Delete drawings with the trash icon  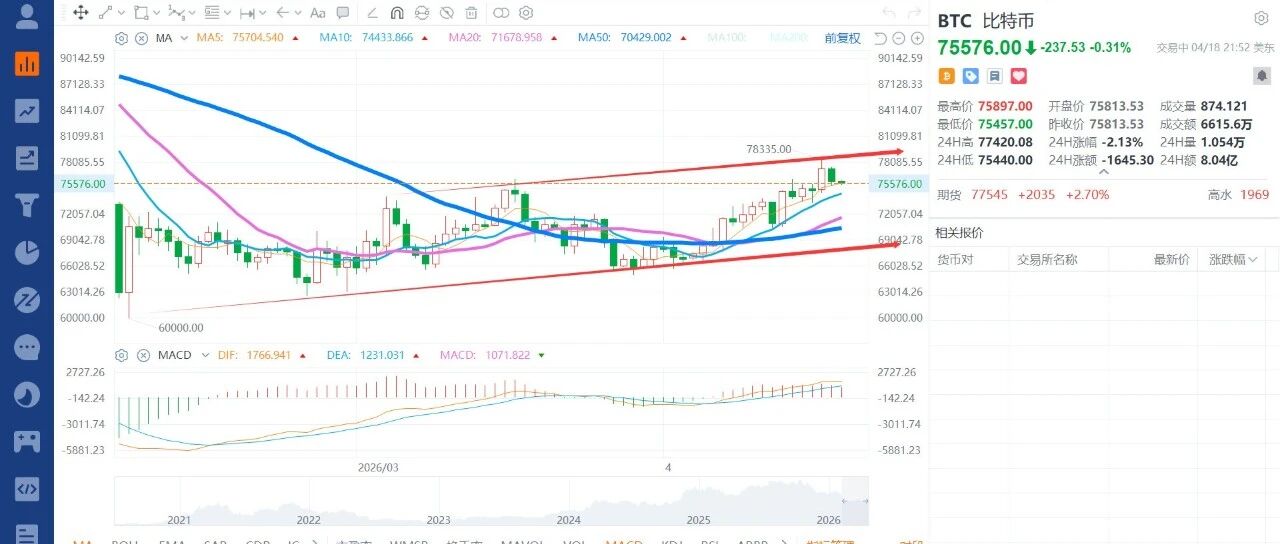pos(471,13)
